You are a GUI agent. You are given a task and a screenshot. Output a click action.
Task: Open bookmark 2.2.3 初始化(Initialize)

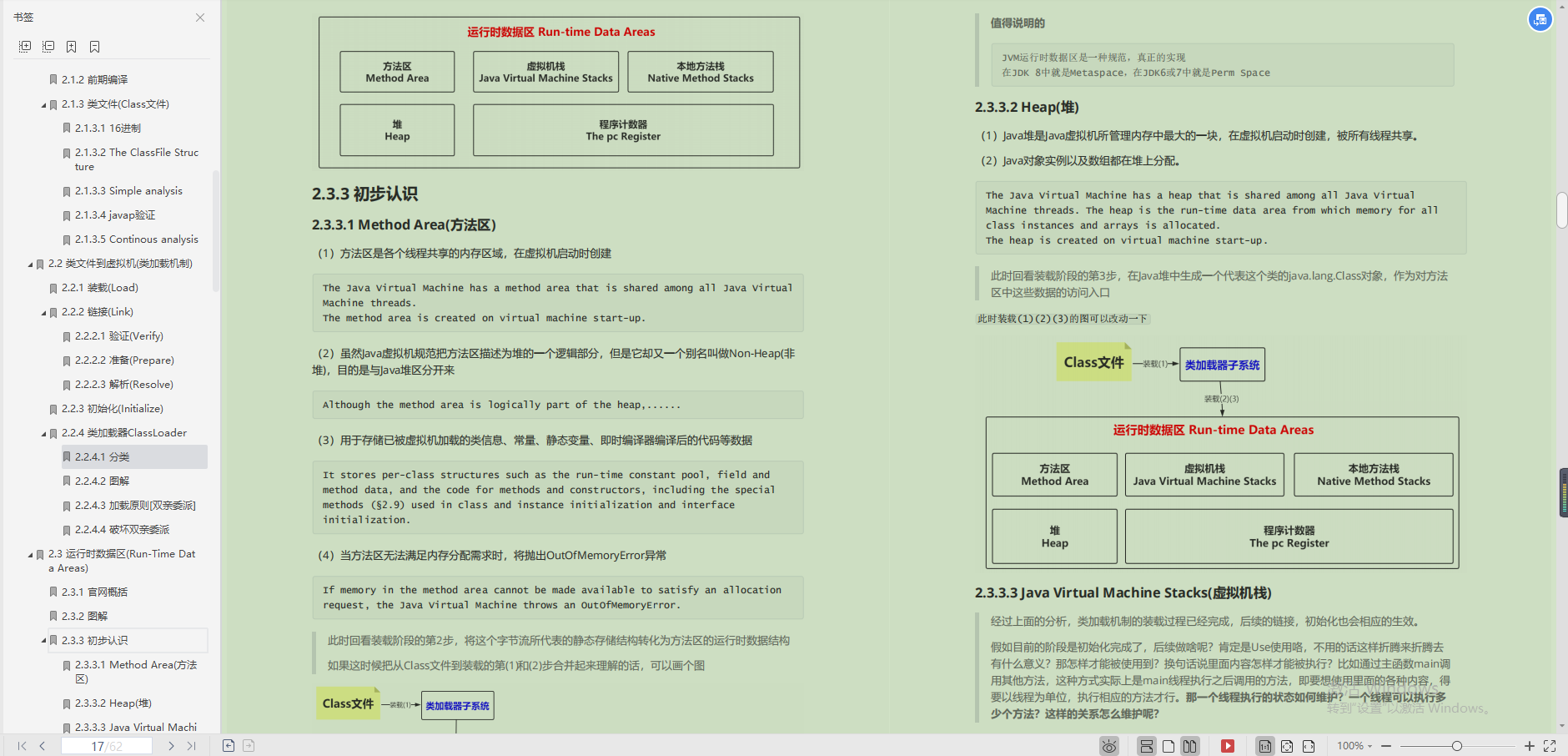point(113,409)
